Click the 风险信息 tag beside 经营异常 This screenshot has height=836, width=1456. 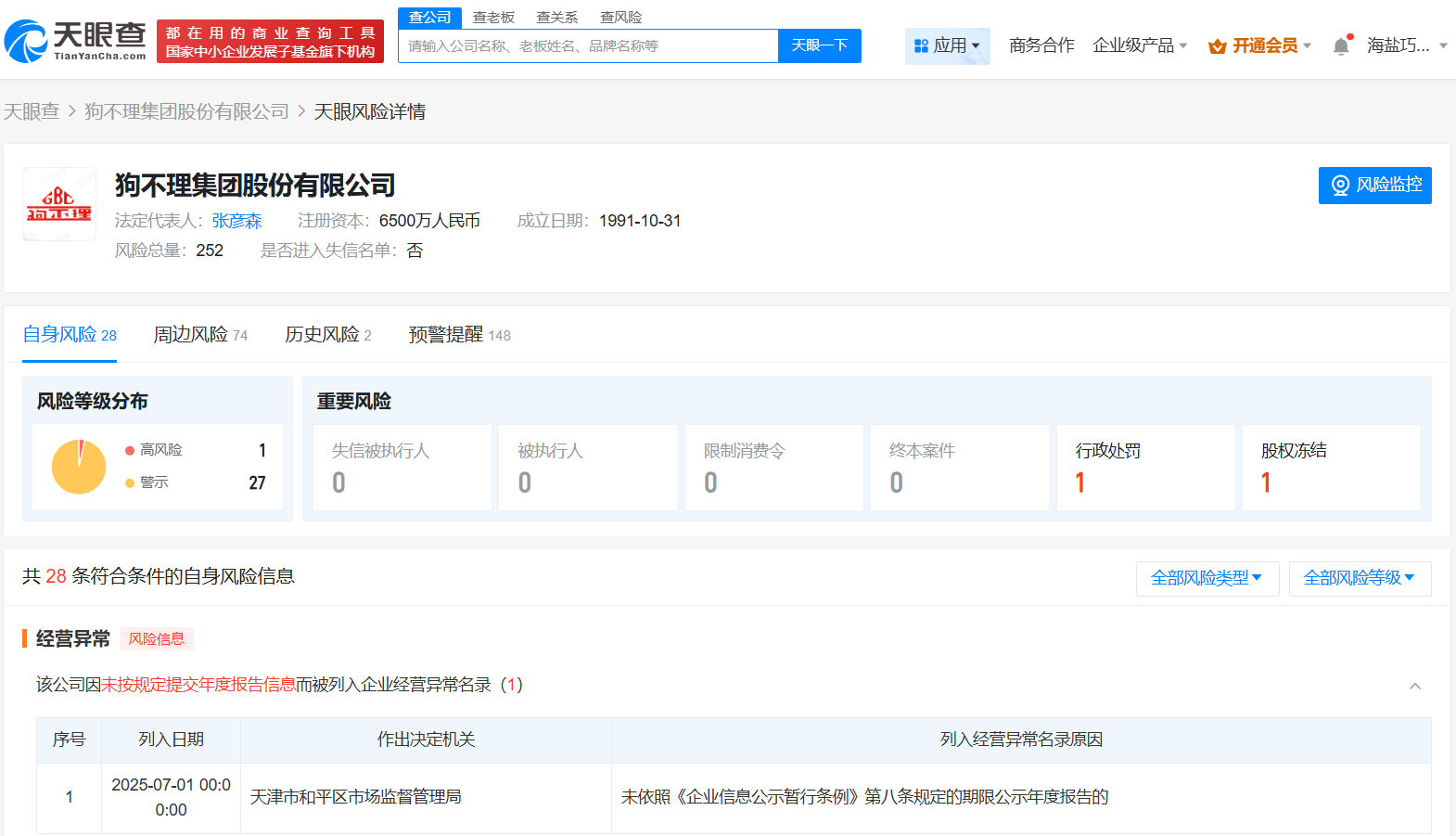pos(157,639)
